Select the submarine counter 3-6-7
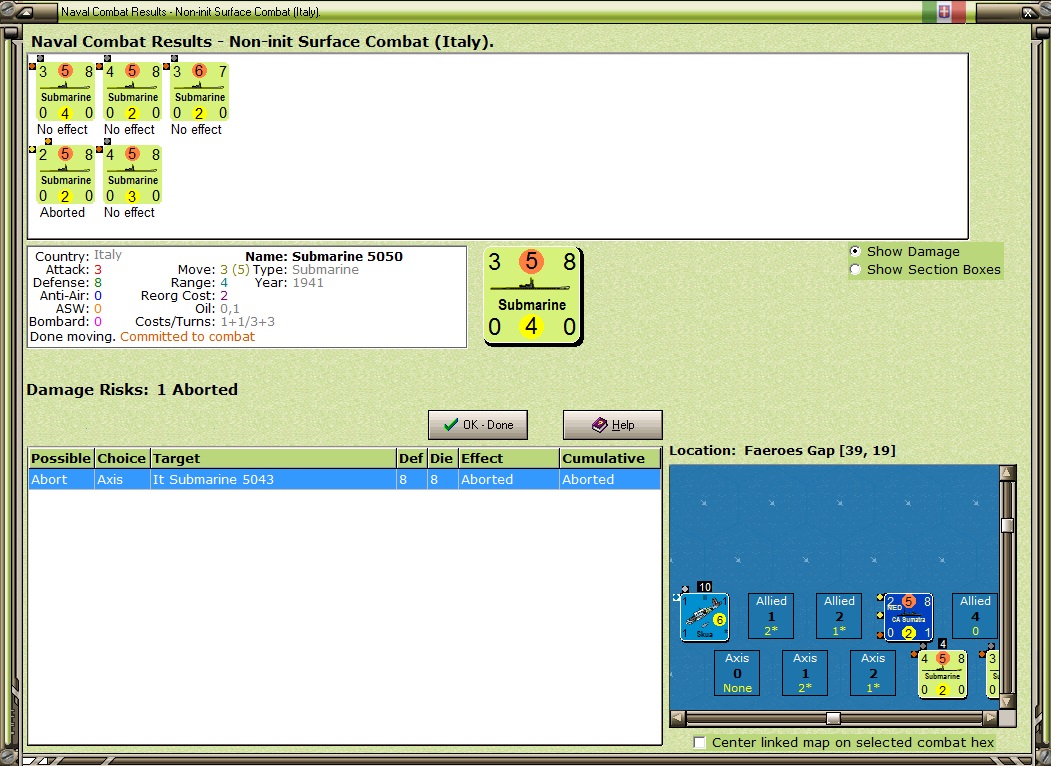The height and width of the screenshot is (766, 1051). pyautogui.click(x=200, y=92)
